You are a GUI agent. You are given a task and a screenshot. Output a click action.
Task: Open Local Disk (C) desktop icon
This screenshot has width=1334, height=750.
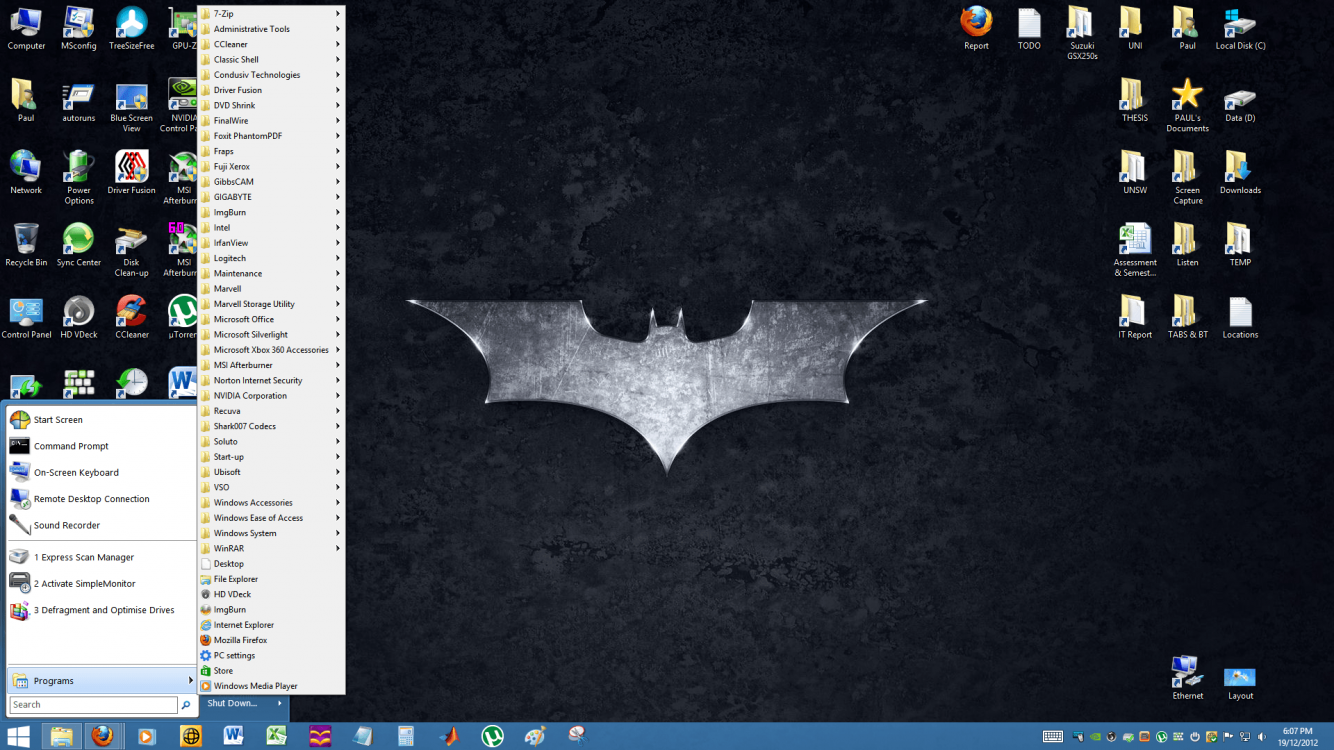(1240, 28)
